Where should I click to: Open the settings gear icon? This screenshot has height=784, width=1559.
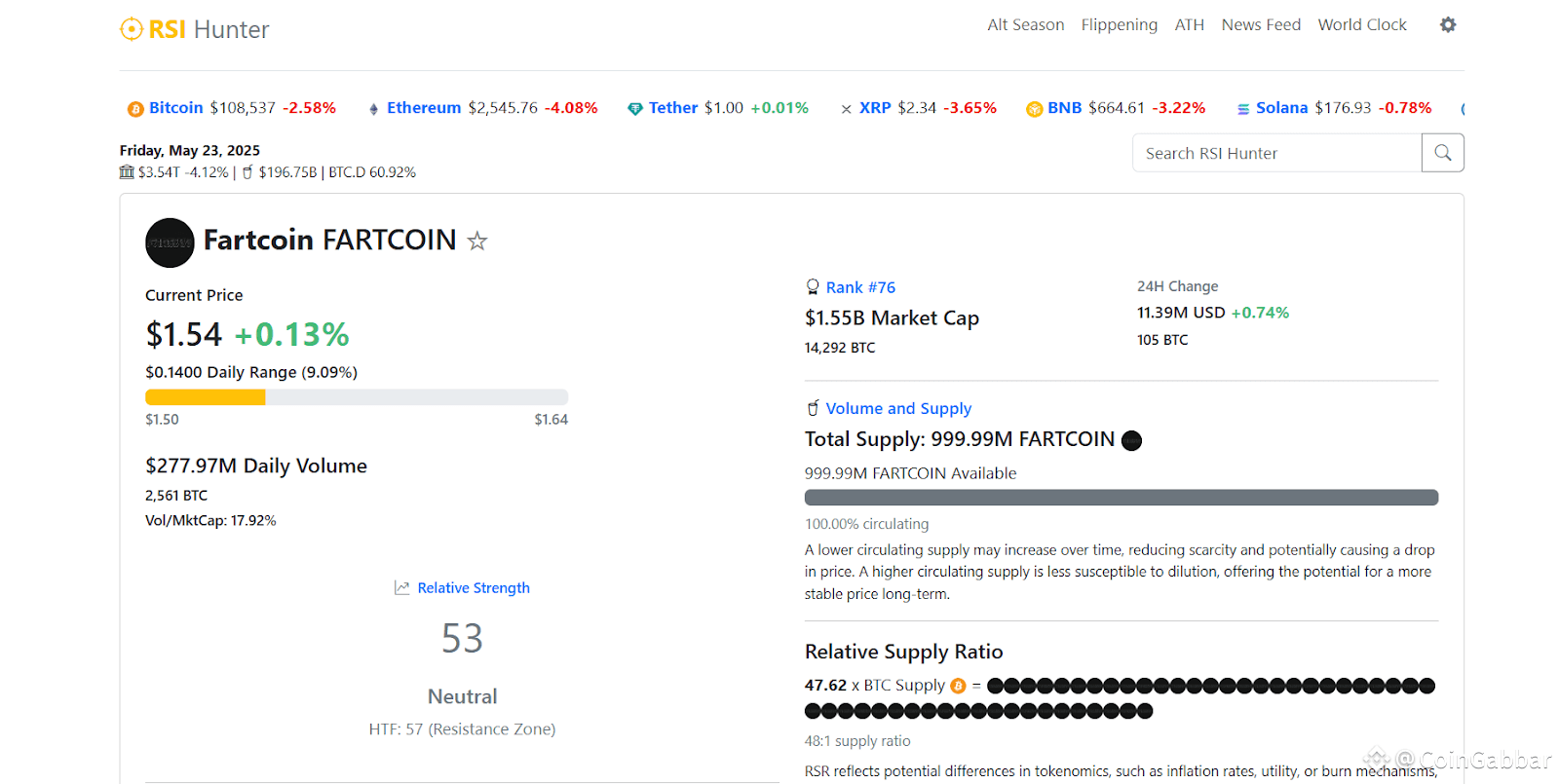[1448, 25]
